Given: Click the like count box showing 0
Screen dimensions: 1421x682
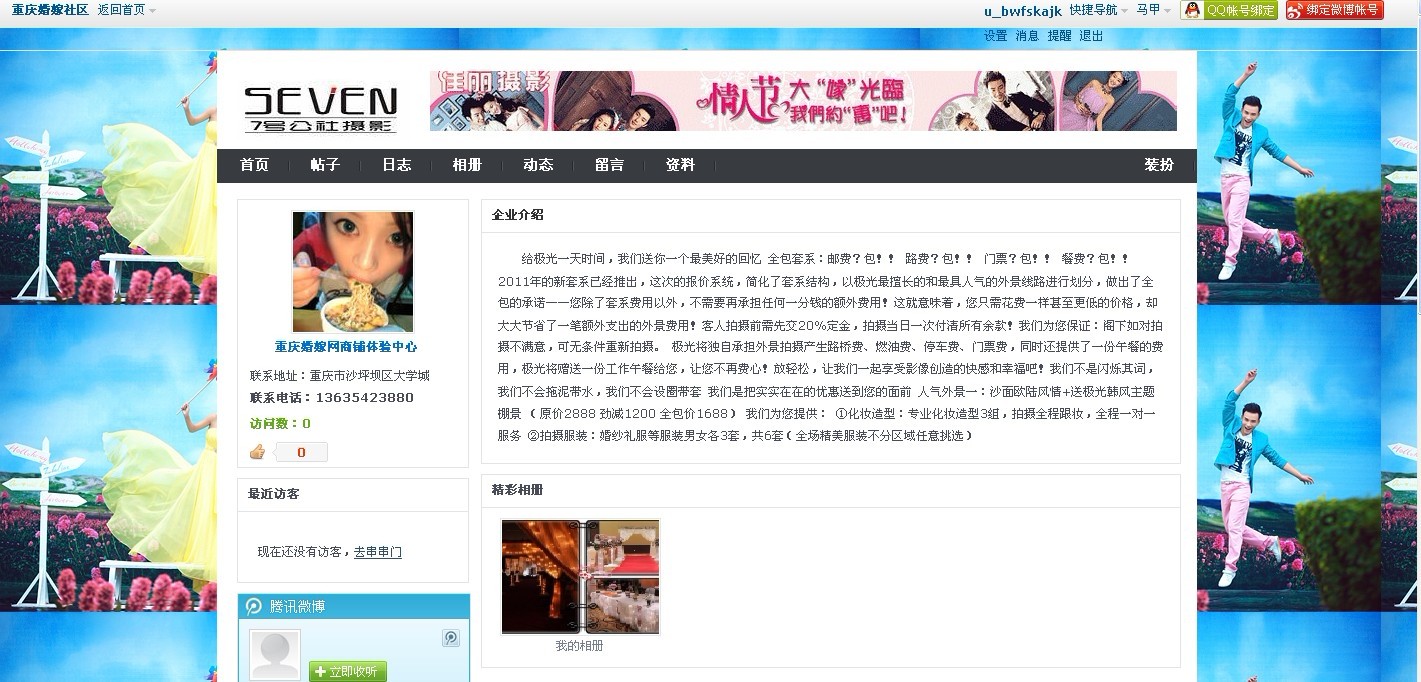Looking at the screenshot, I should (x=301, y=453).
